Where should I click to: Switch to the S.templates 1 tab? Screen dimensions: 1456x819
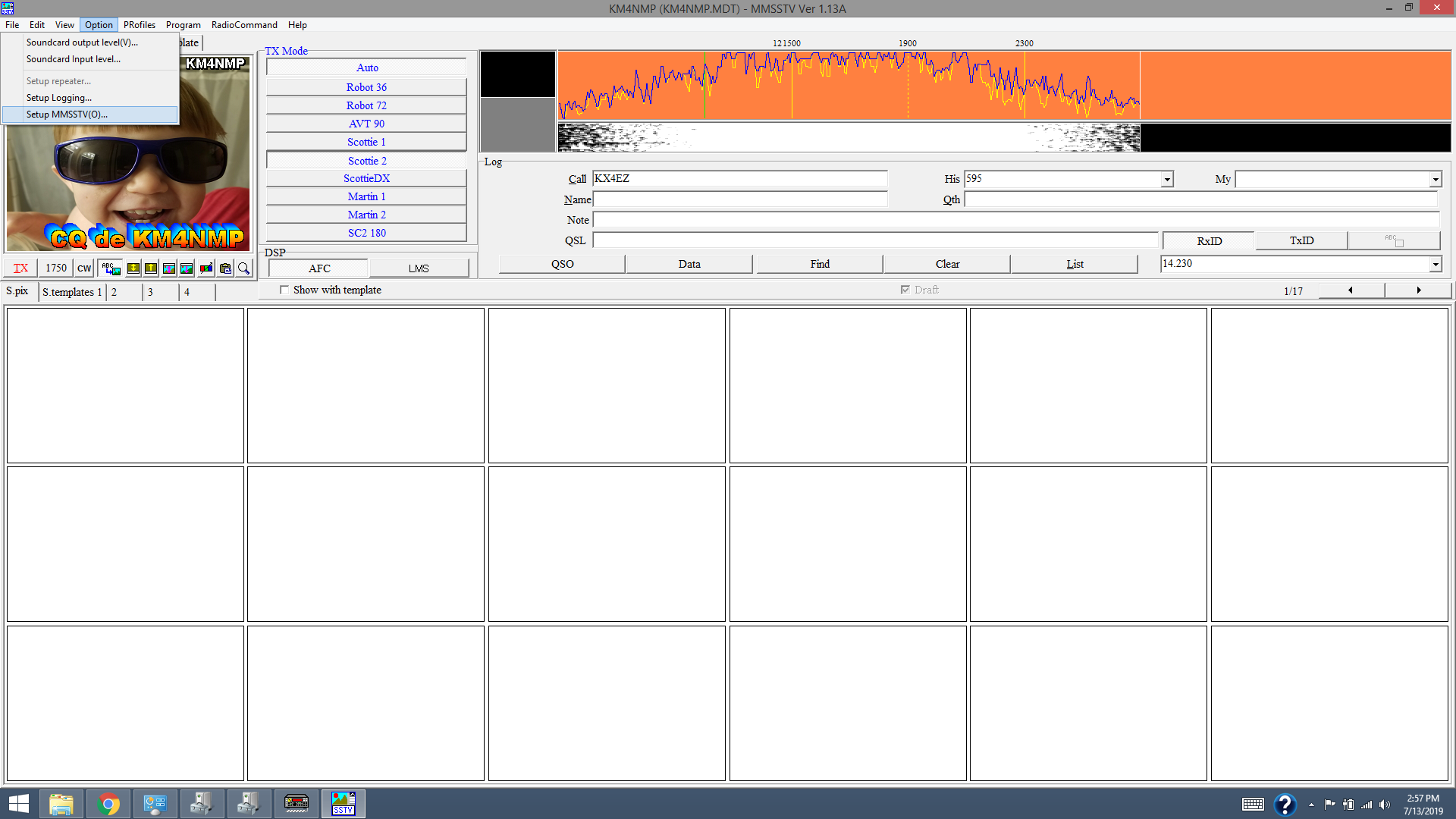click(71, 292)
